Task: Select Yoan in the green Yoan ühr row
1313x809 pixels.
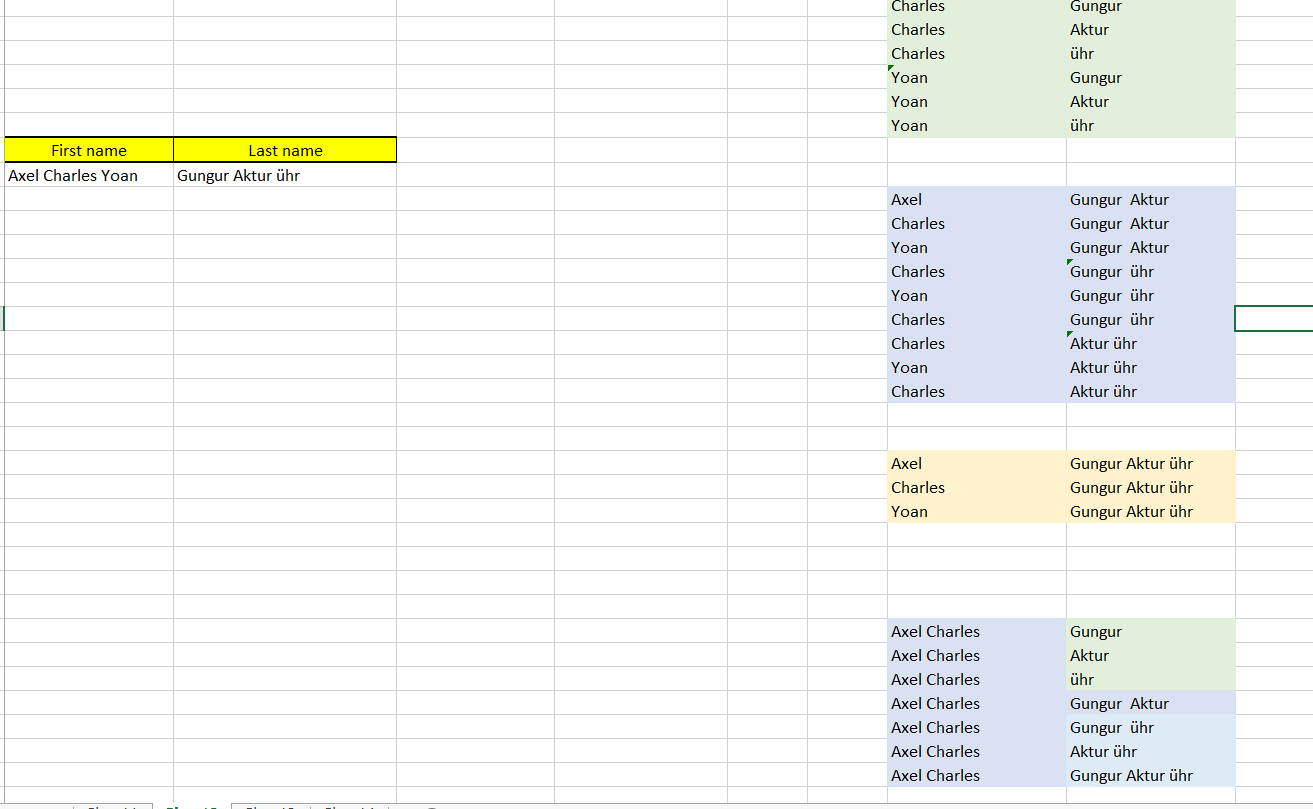Action: [x=977, y=125]
